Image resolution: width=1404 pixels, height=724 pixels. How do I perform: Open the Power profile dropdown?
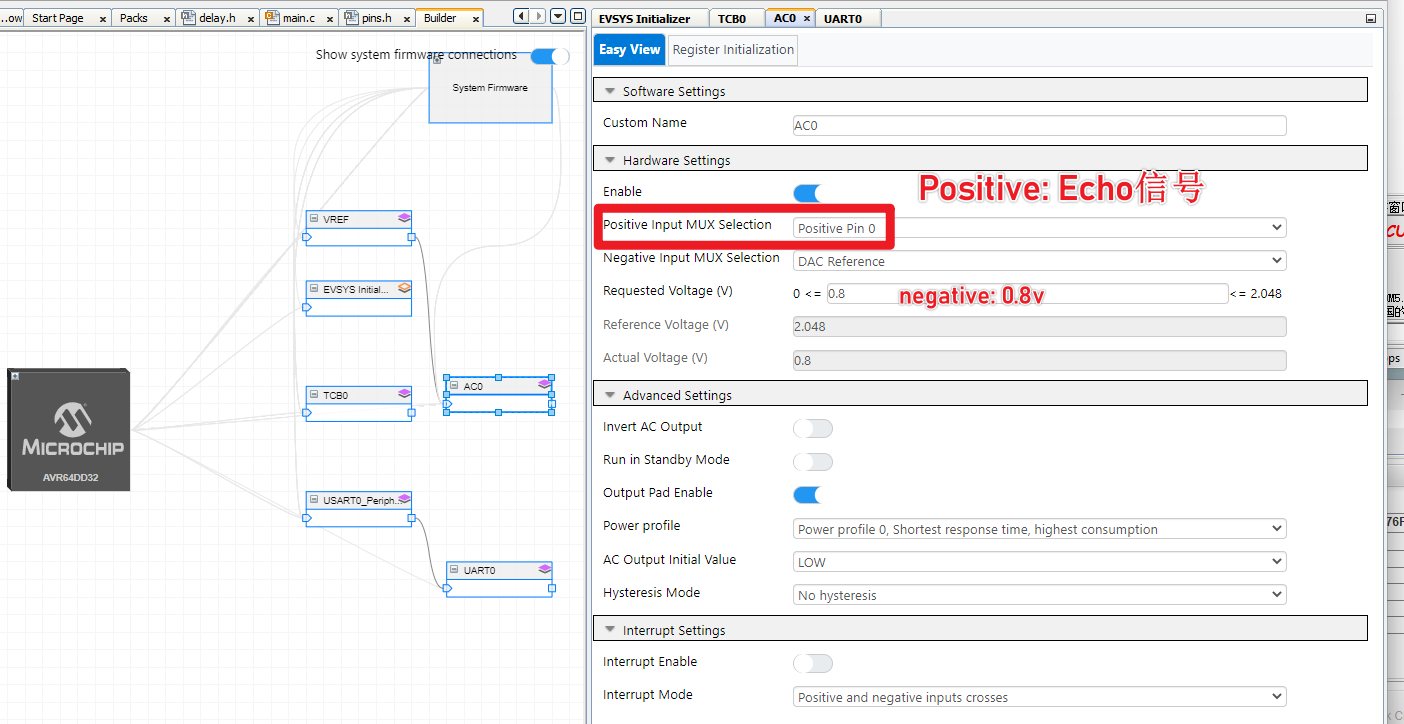point(1039,529)
